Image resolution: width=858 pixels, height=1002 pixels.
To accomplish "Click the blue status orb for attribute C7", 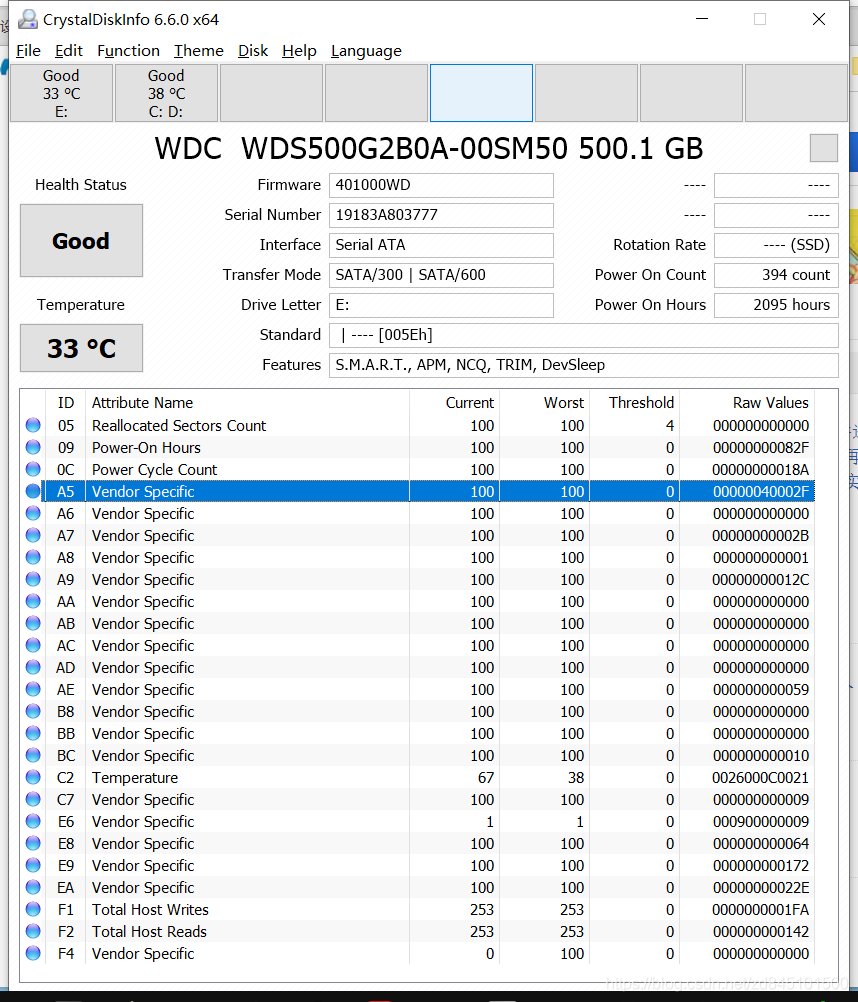I will point(33,799).
